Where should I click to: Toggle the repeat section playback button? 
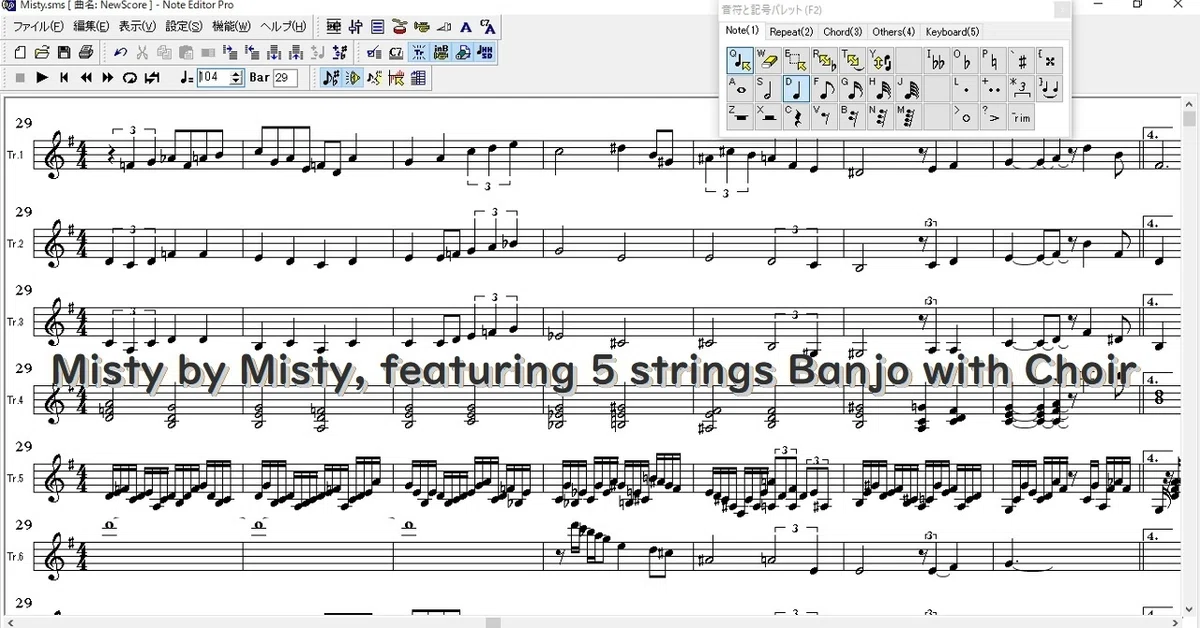(152, 77)
